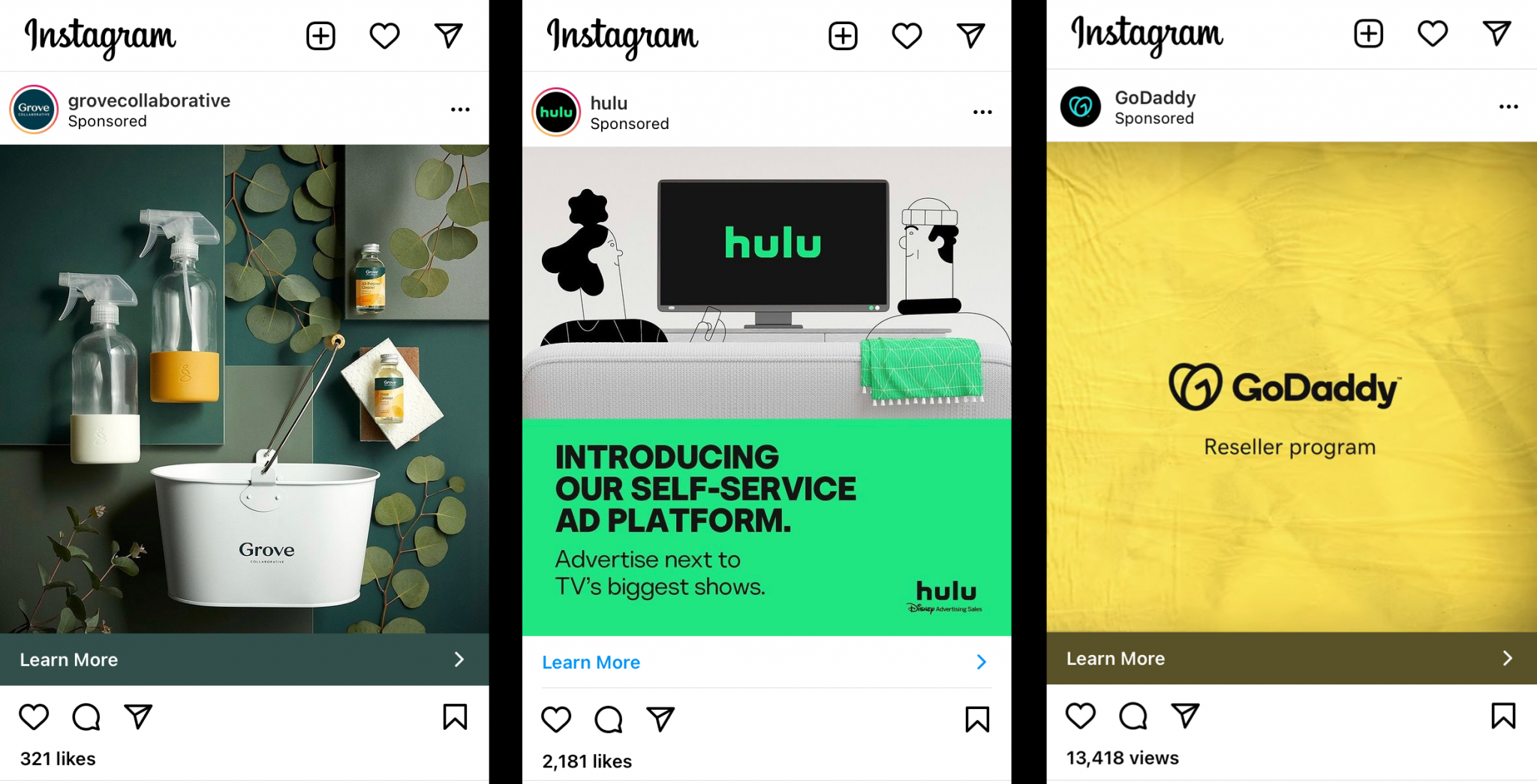Open activity heart icon above GoDaddy post
The width and height of the screenshot is (1537, 784).
coord(1433,34)
